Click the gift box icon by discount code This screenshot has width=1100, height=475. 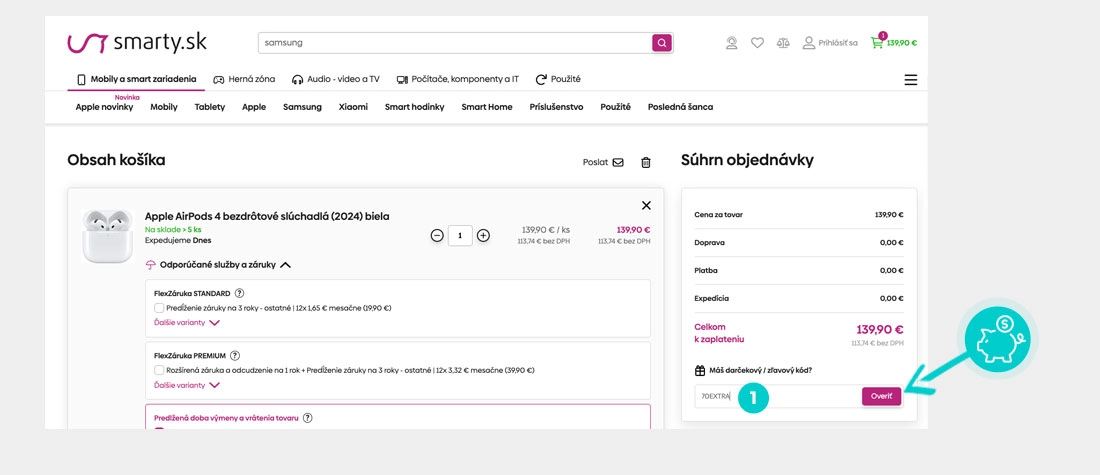click(x=699, y=370)
